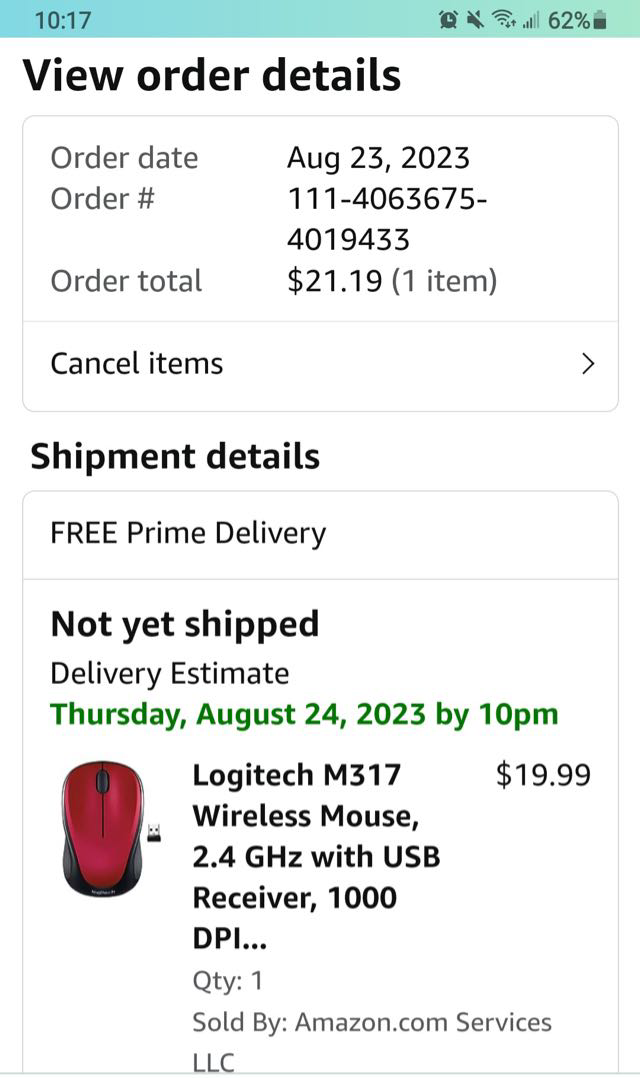Tap the Not yet shipped status
Screen dimensions: 640x1078
pyautogui.click(x=185, y=624)
